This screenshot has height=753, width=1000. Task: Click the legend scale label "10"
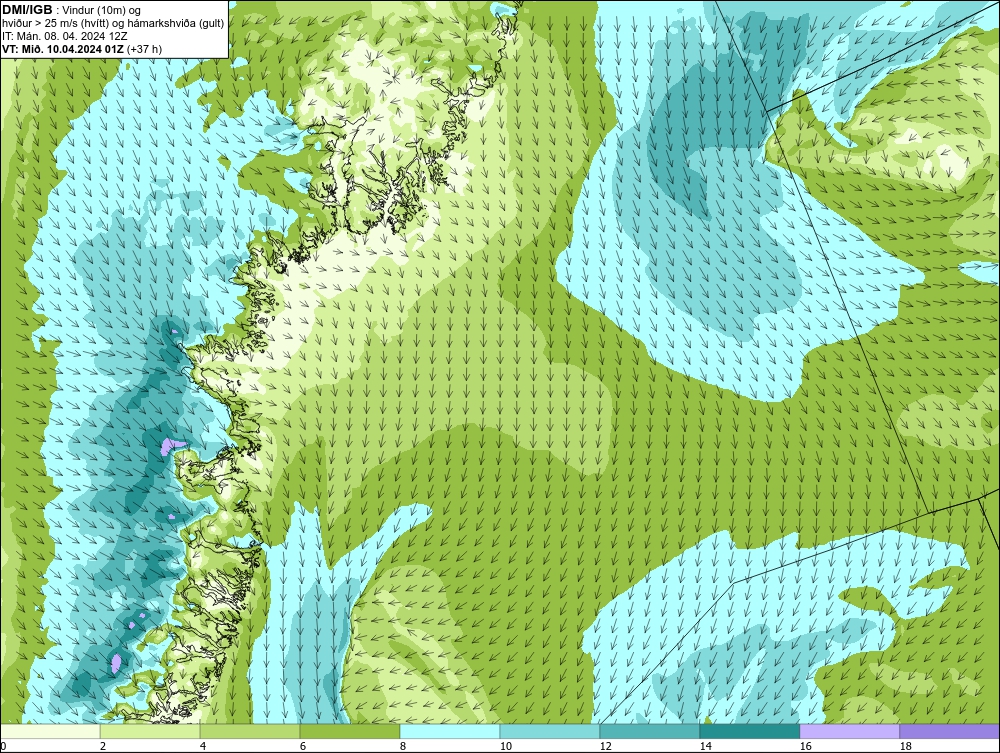(505, 746)
